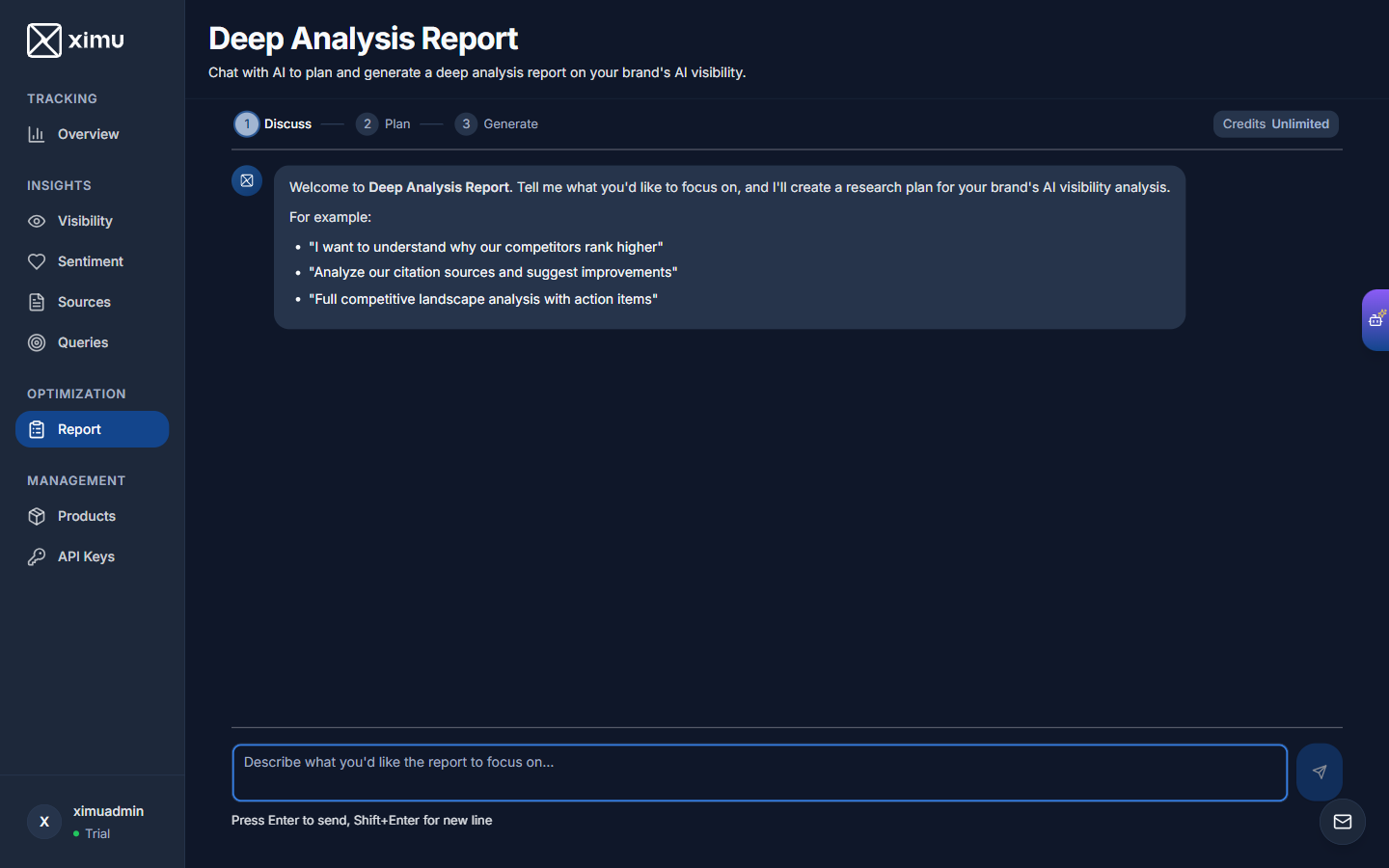The width and height of the screenshot is (1389, 868).
Task: Click the 'For example:' line
Action: [x=330, y=217]
